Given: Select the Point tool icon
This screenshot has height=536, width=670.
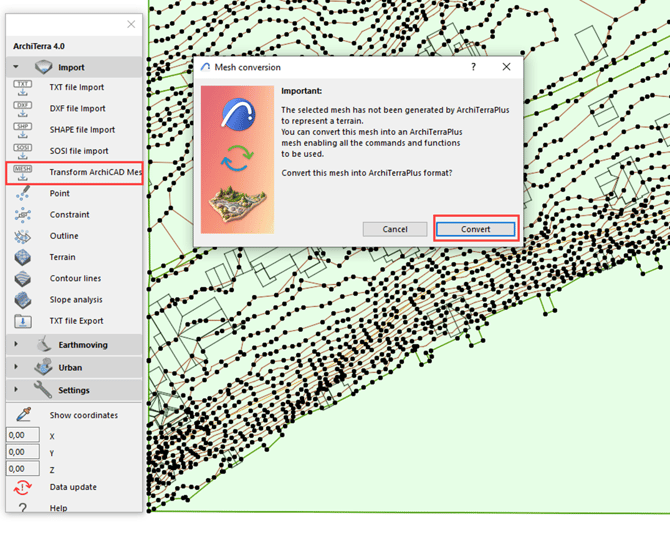Looking at the screenshot, I should click(23, 193).
